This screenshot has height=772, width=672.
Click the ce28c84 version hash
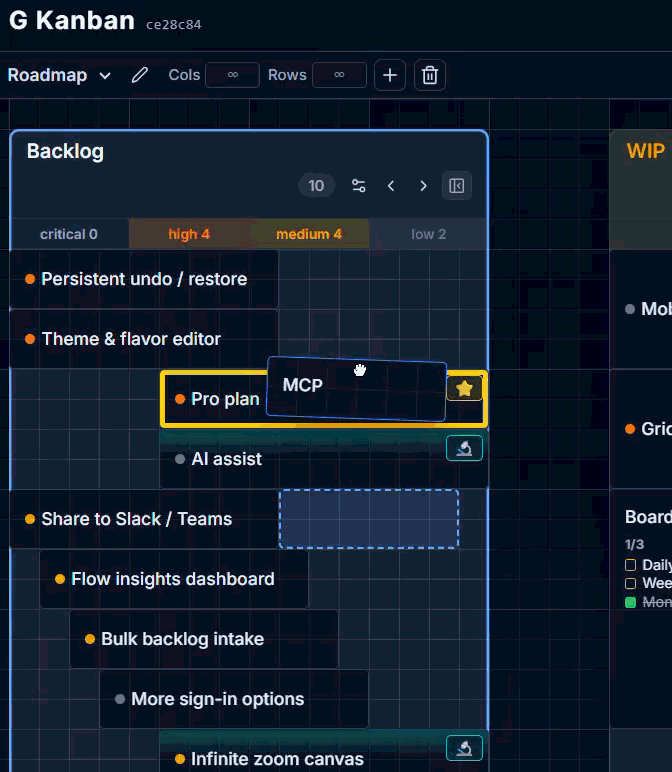pyautogui.click(x=173, y=25)
